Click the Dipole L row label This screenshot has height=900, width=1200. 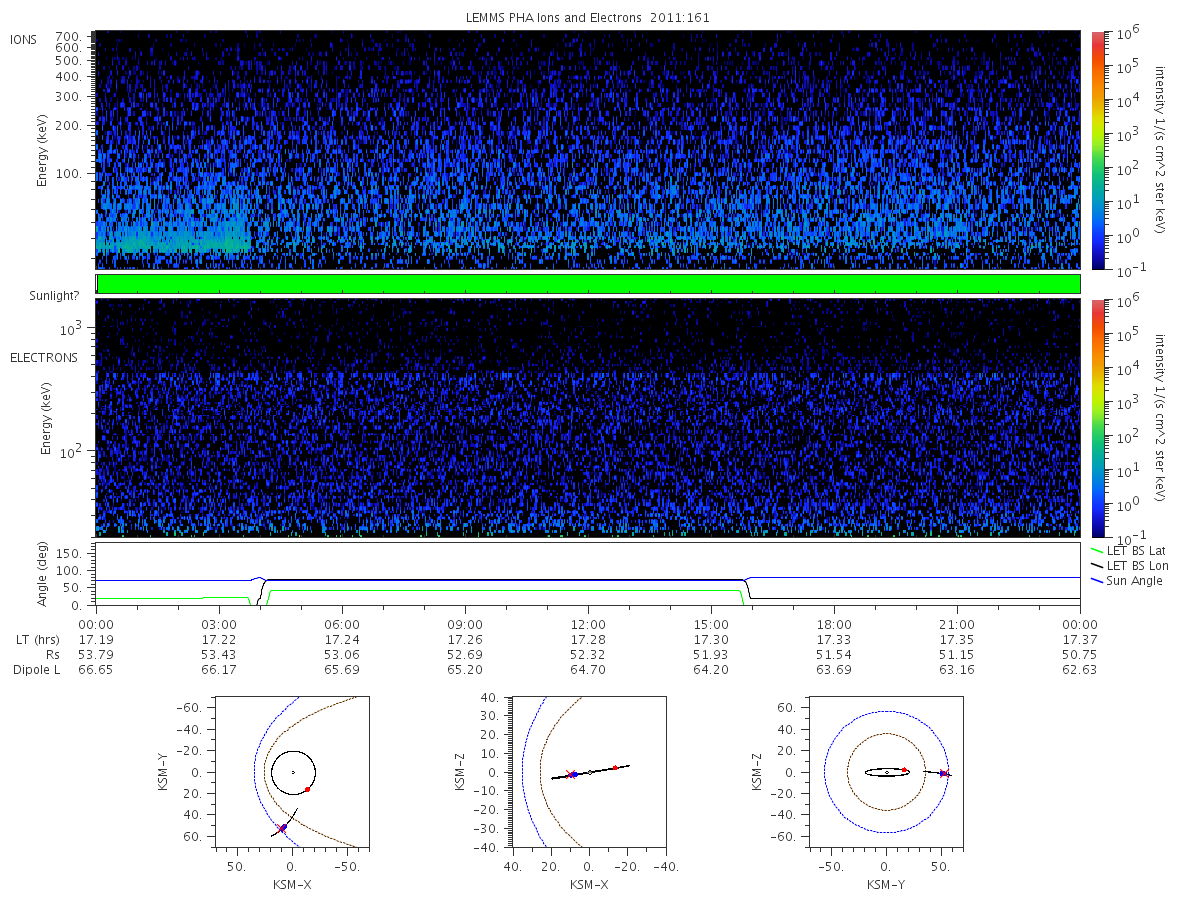click(36, 669)
